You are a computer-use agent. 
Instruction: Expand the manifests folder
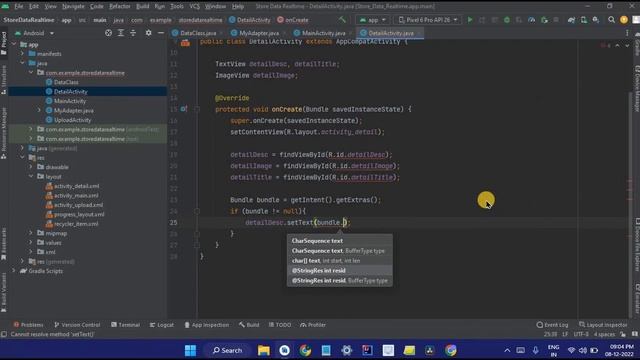22,53
